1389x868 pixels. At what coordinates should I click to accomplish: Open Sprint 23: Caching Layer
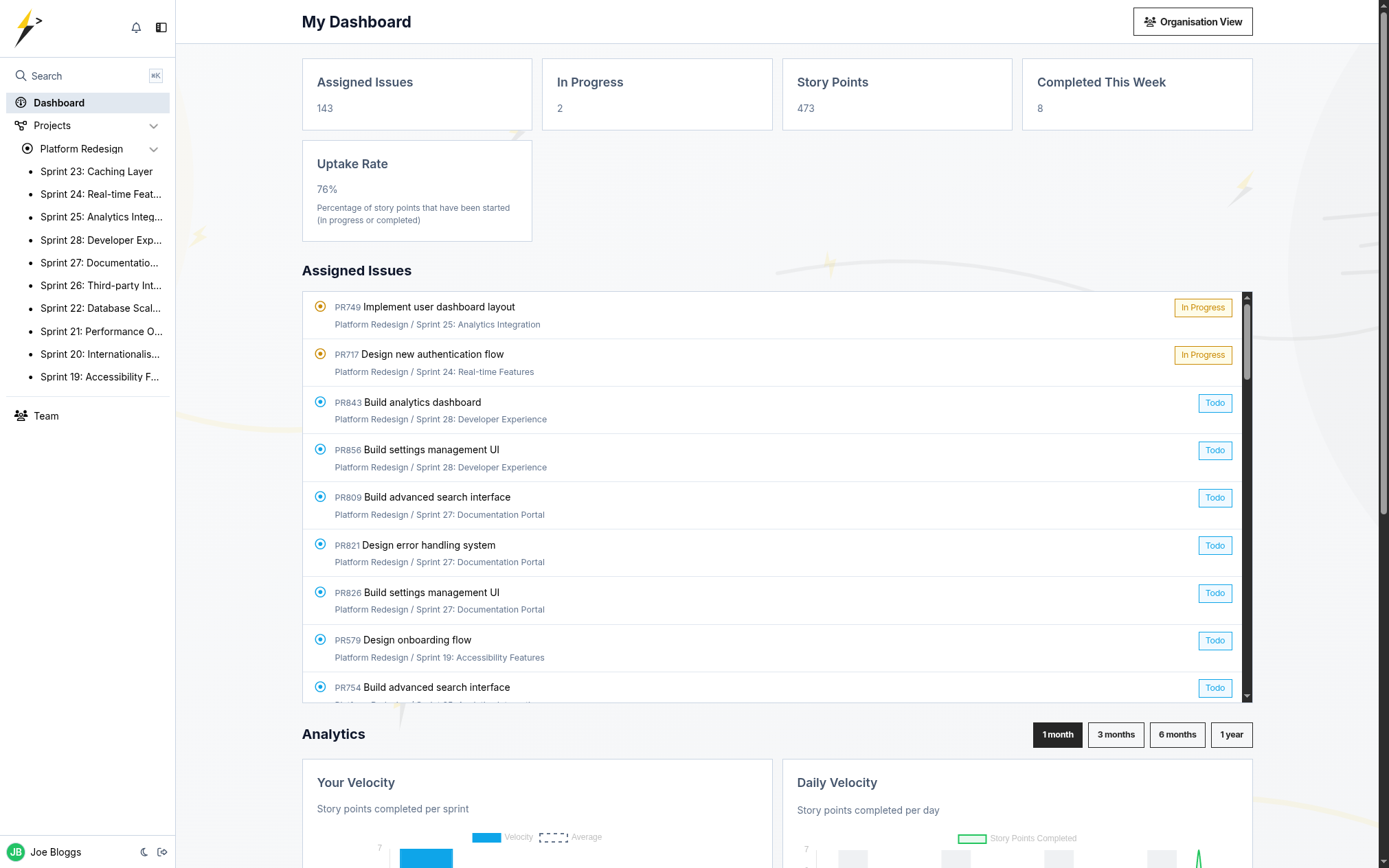96,172
